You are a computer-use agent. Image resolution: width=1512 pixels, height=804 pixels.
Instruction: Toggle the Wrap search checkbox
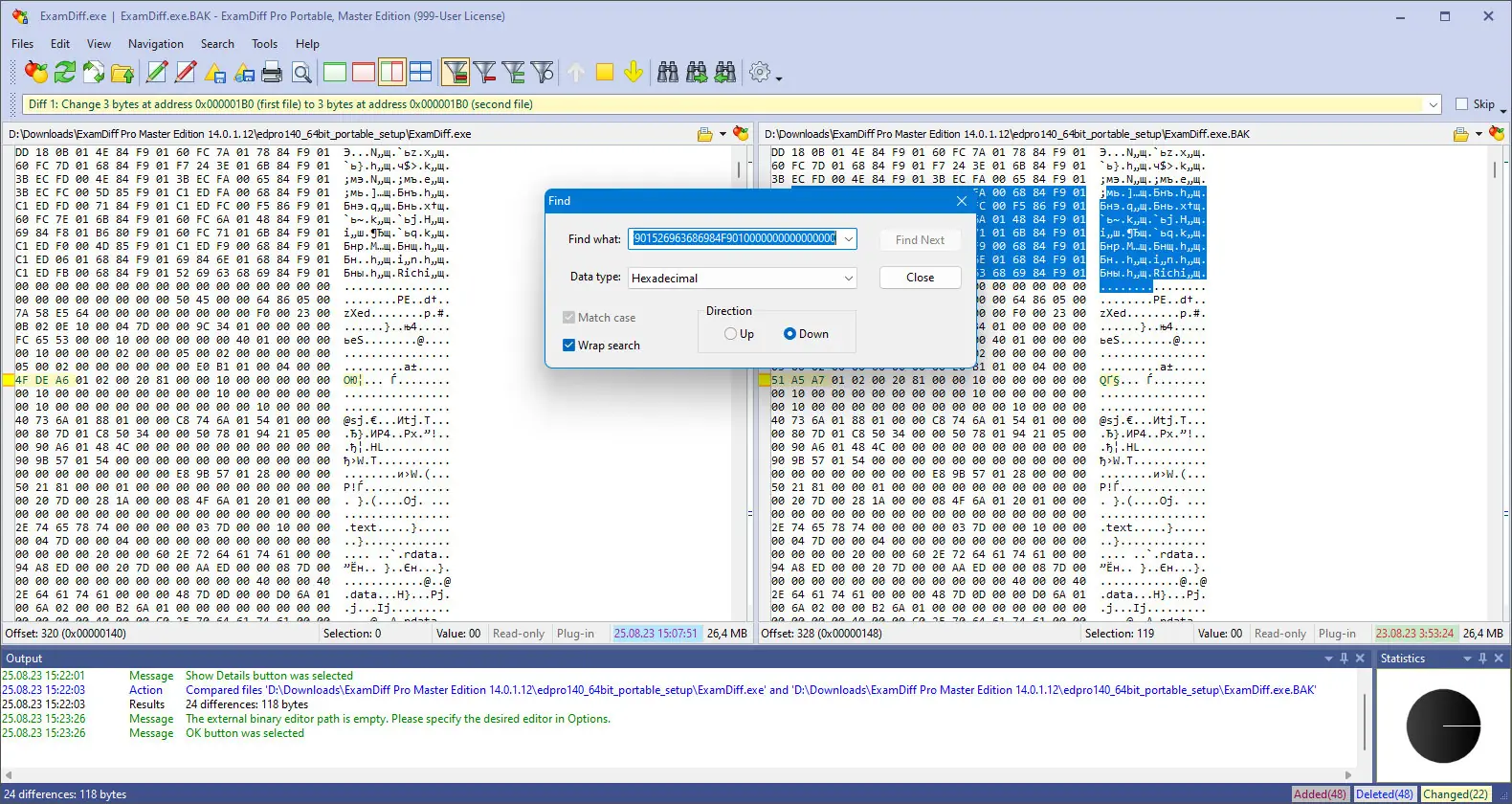pyautogui.click(x=569, y=346)
